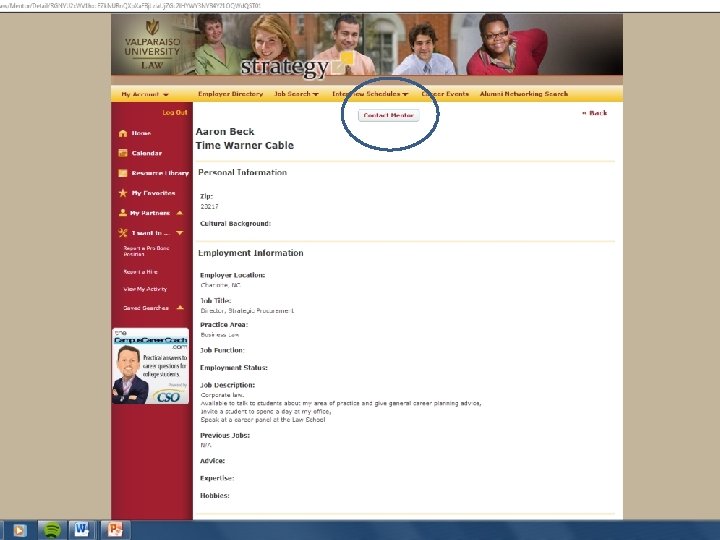Open the Interview Schedules dropdown

(370, 94)
